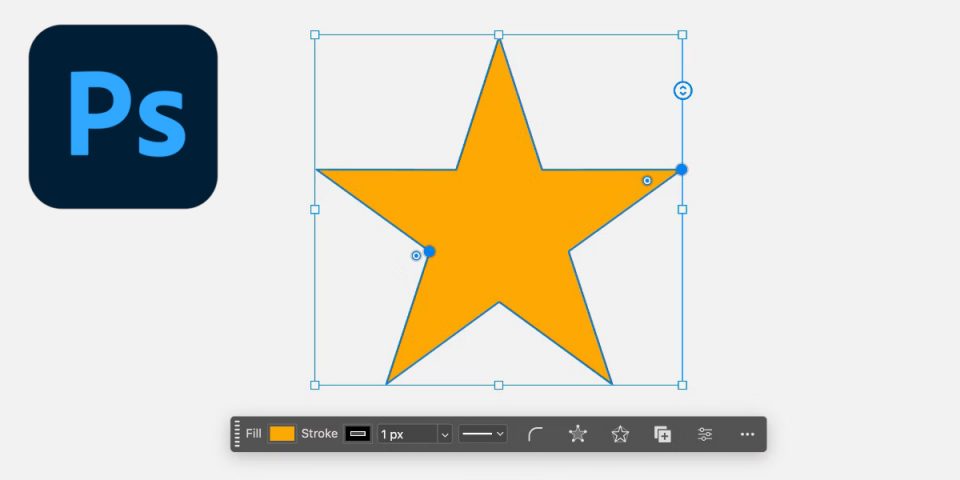Expand the stroke width dropdown arrow
Viewport: 960px width, 480px height.
(445, 434)
